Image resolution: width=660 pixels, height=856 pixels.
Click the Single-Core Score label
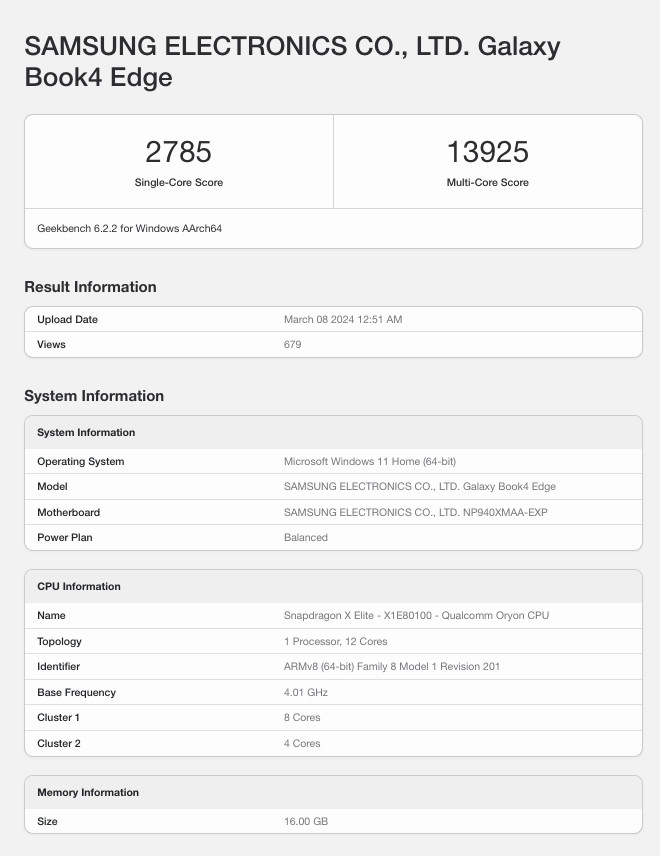point(179,182)
